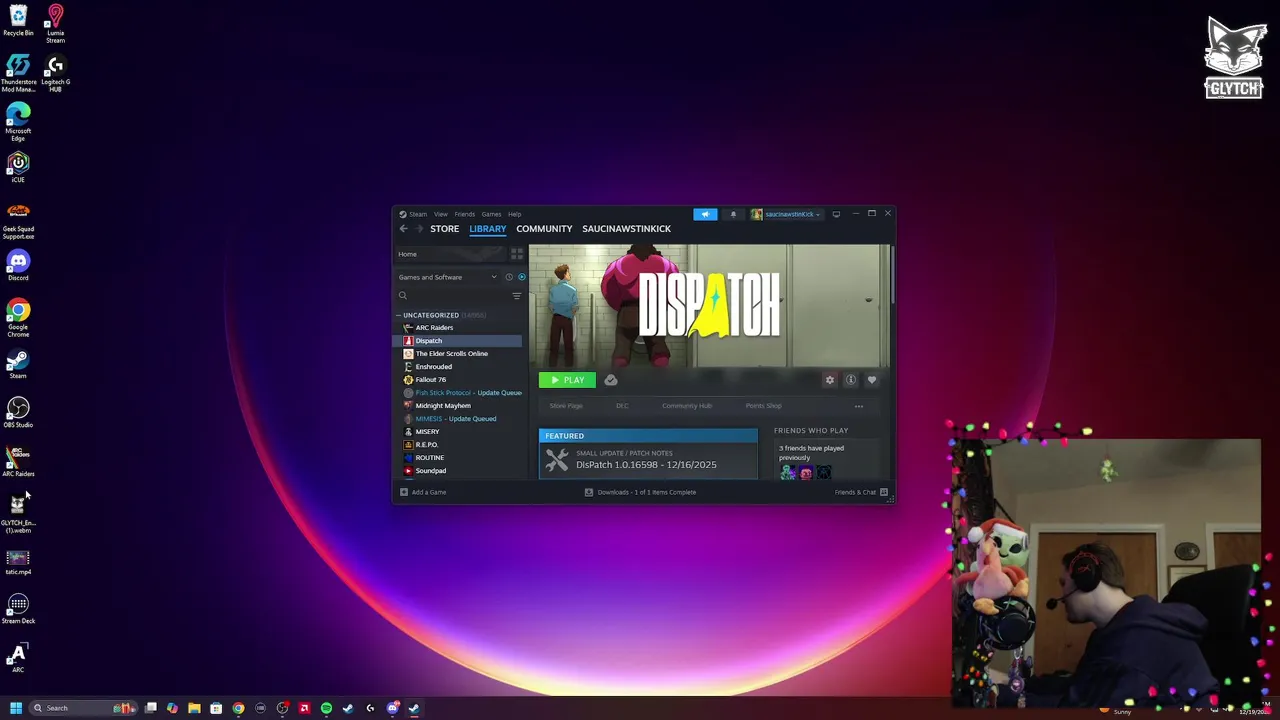Open the Dispatch Store Page link
This screenshot has height=720, width=1280.
click(x=566, y=406)
